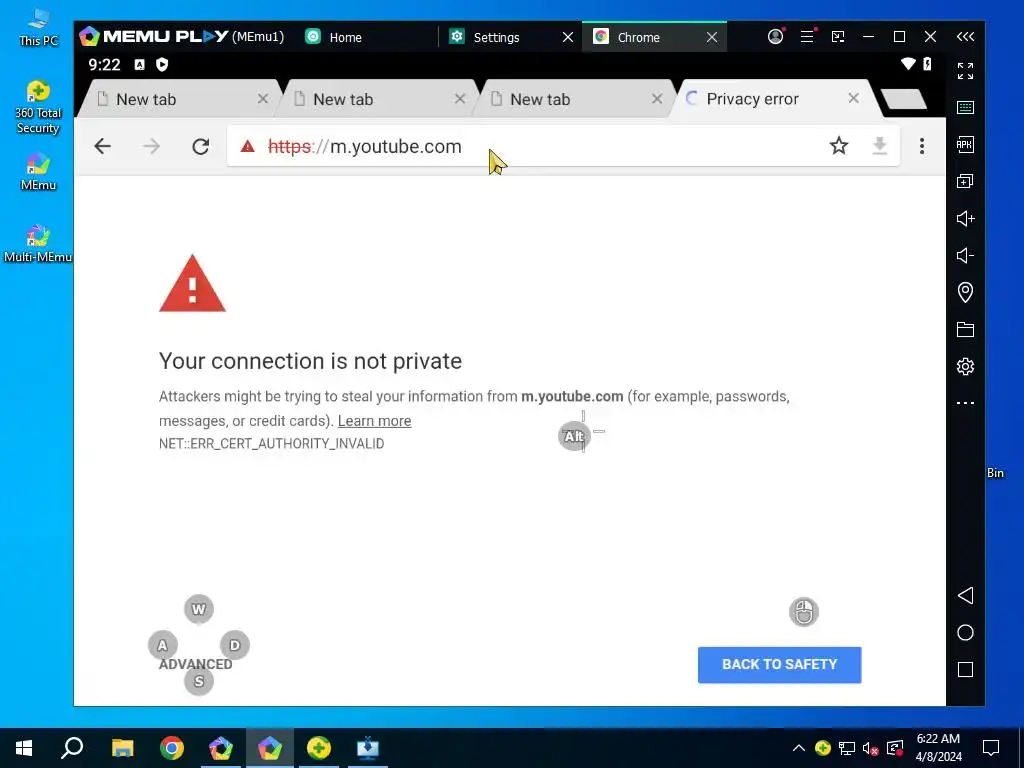This screenshot has width=1024, height=768.
Task: Click the muted speaker icon in the tray
Action: coord(871,748)
